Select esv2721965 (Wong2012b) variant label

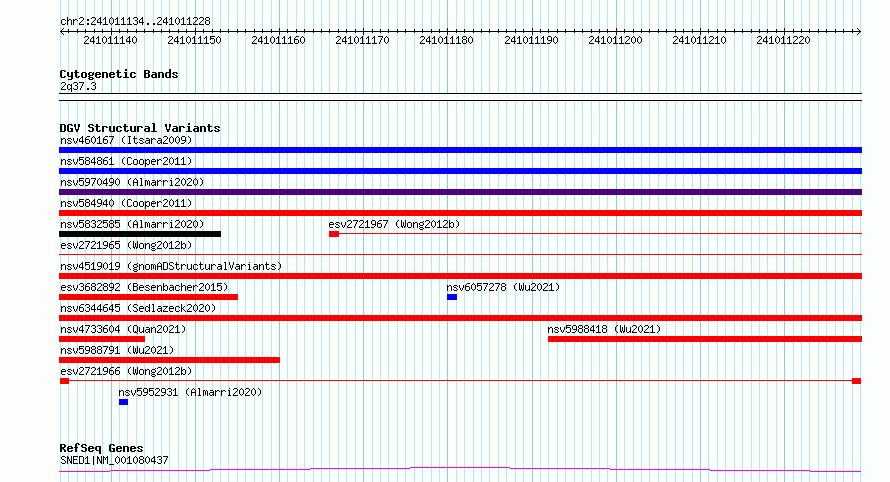click(126, 245)
